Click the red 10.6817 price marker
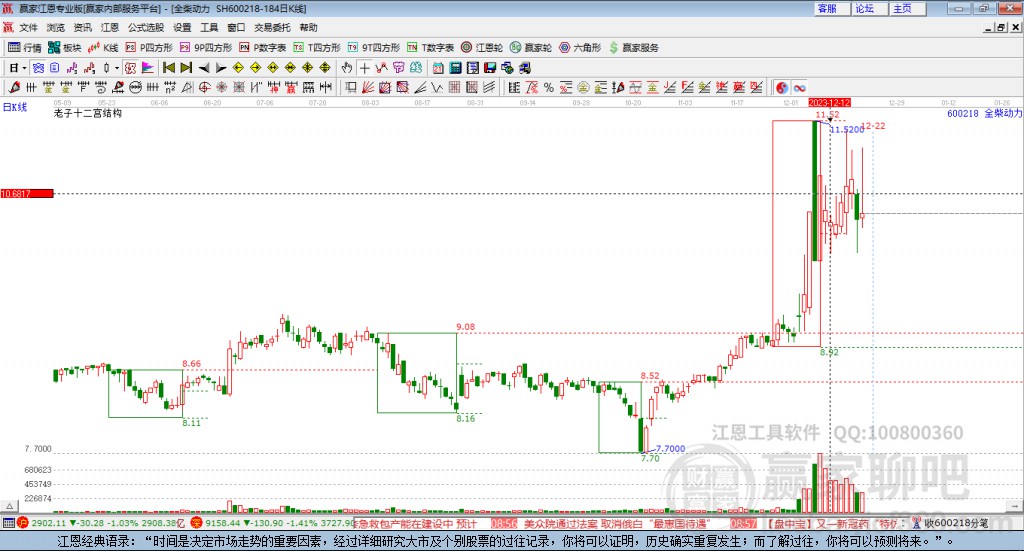Screen dimensions: 1024x551 click(27, 193)
